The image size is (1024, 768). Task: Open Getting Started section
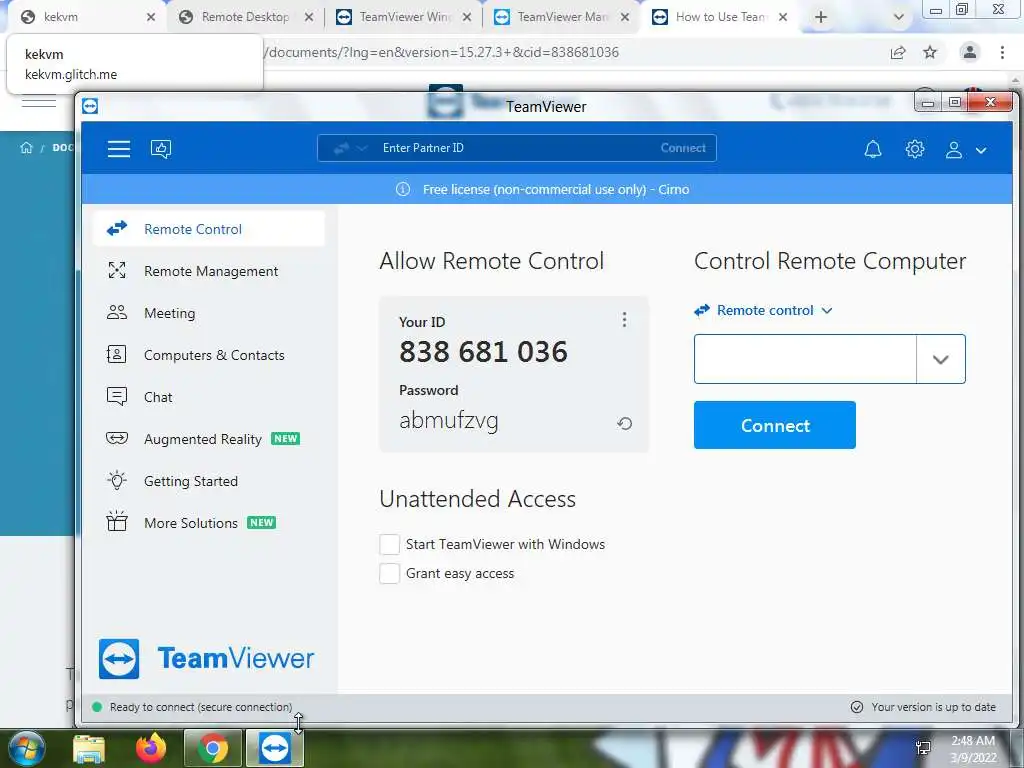pyautogui.click(x=209, y=481)
